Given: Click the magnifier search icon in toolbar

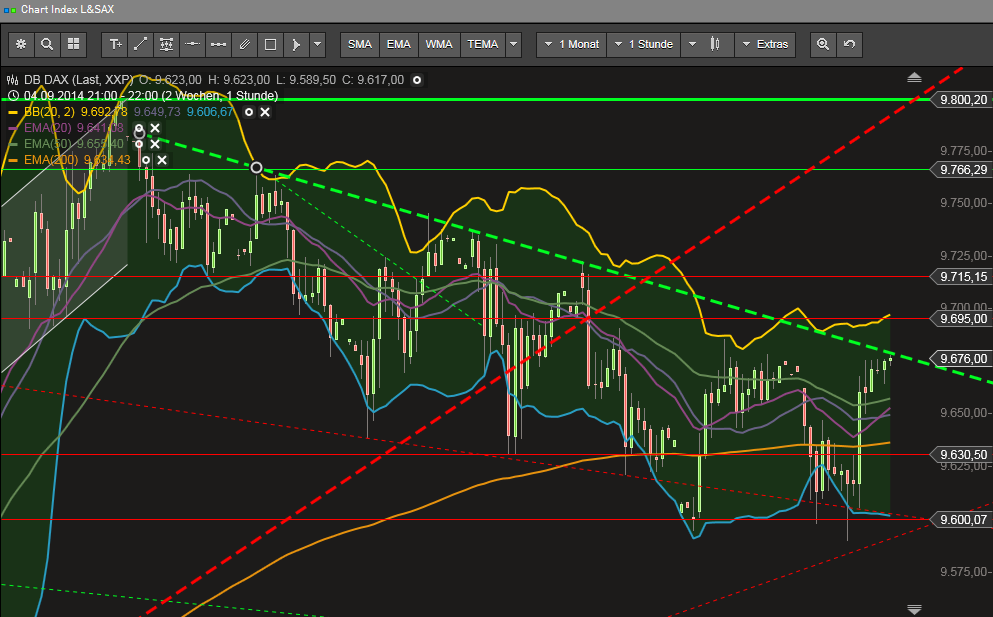Looking at the screenshot, I should point(47,44).
